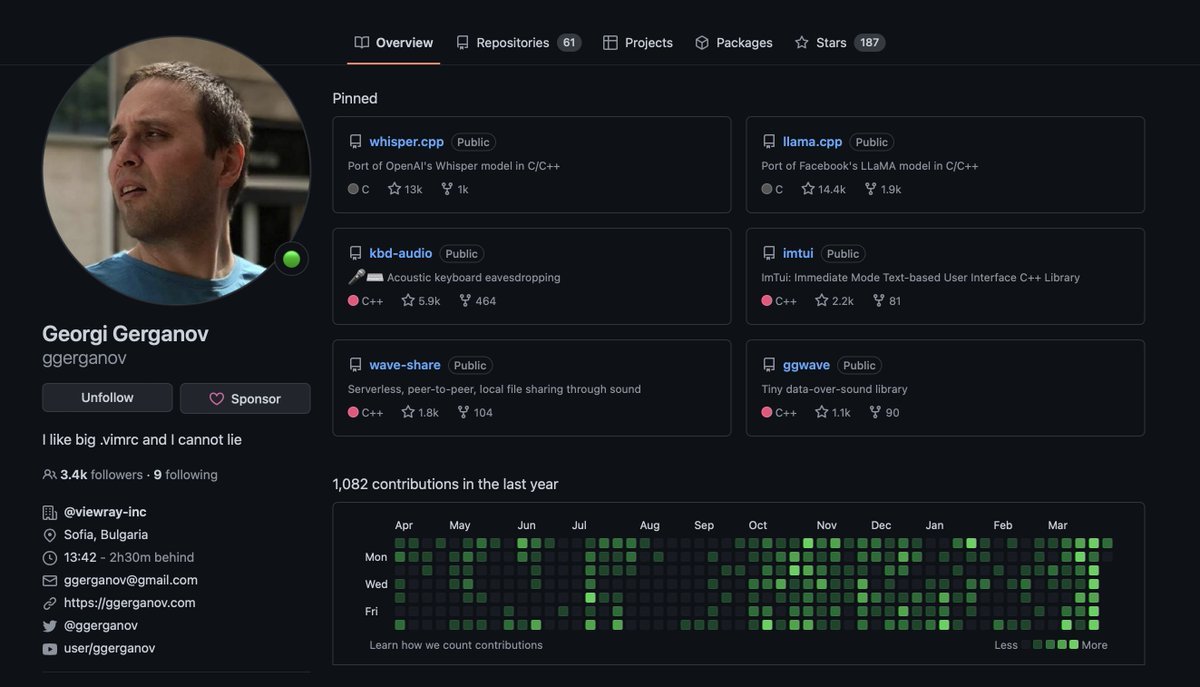Click the star icon on the kbd-audio card

click(x=408, y=301)
